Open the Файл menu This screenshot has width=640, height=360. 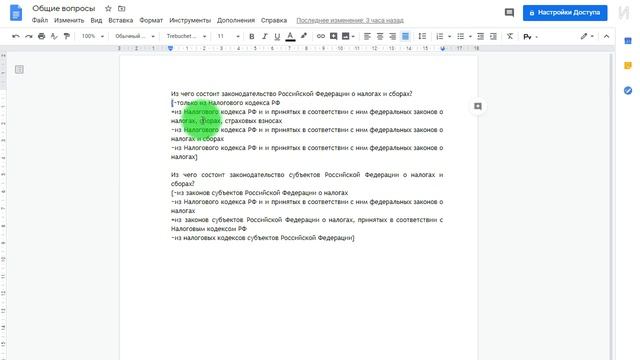click(40, 20)
